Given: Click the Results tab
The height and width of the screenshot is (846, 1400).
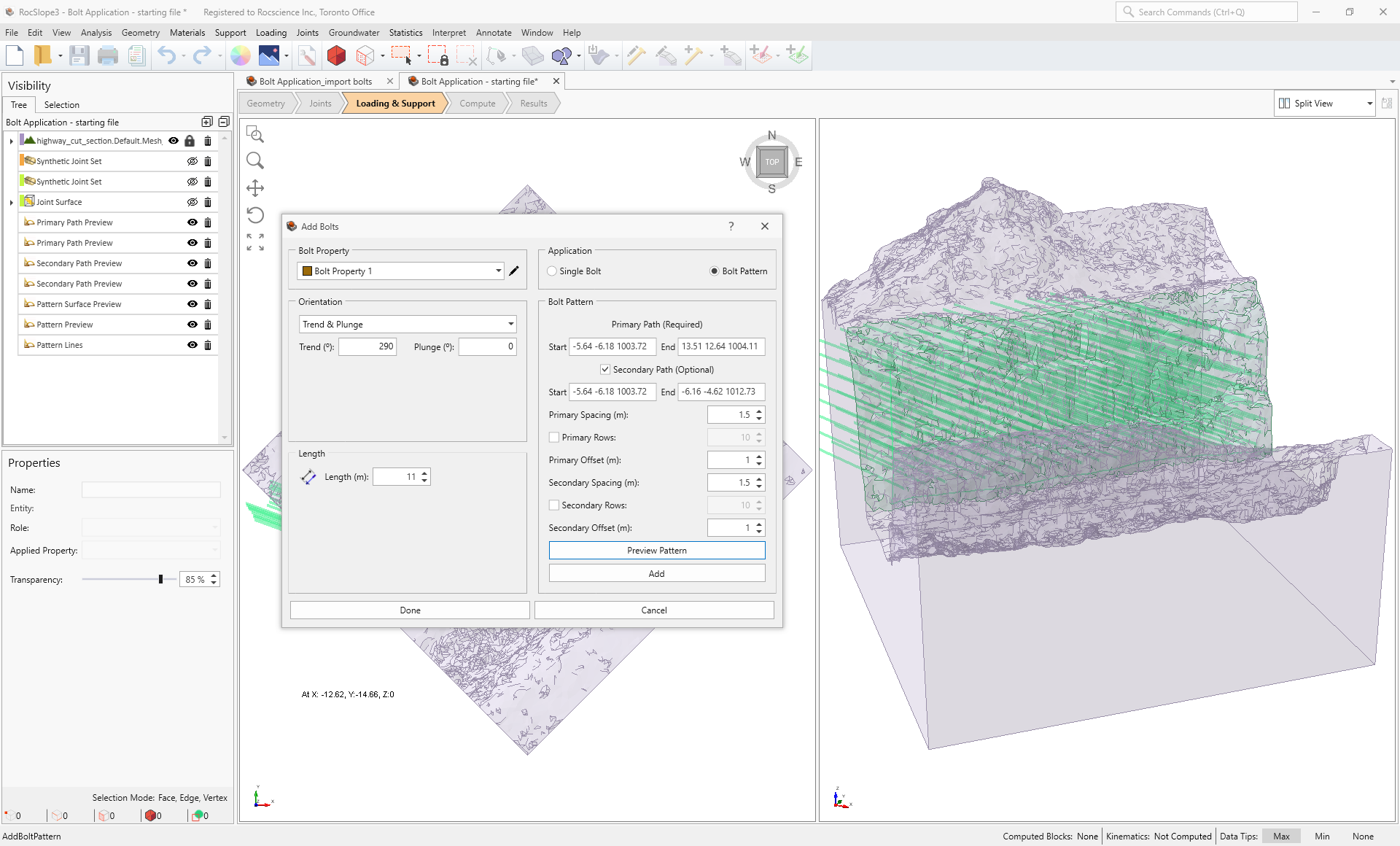Looking at the screenshot, I should 535,103.
